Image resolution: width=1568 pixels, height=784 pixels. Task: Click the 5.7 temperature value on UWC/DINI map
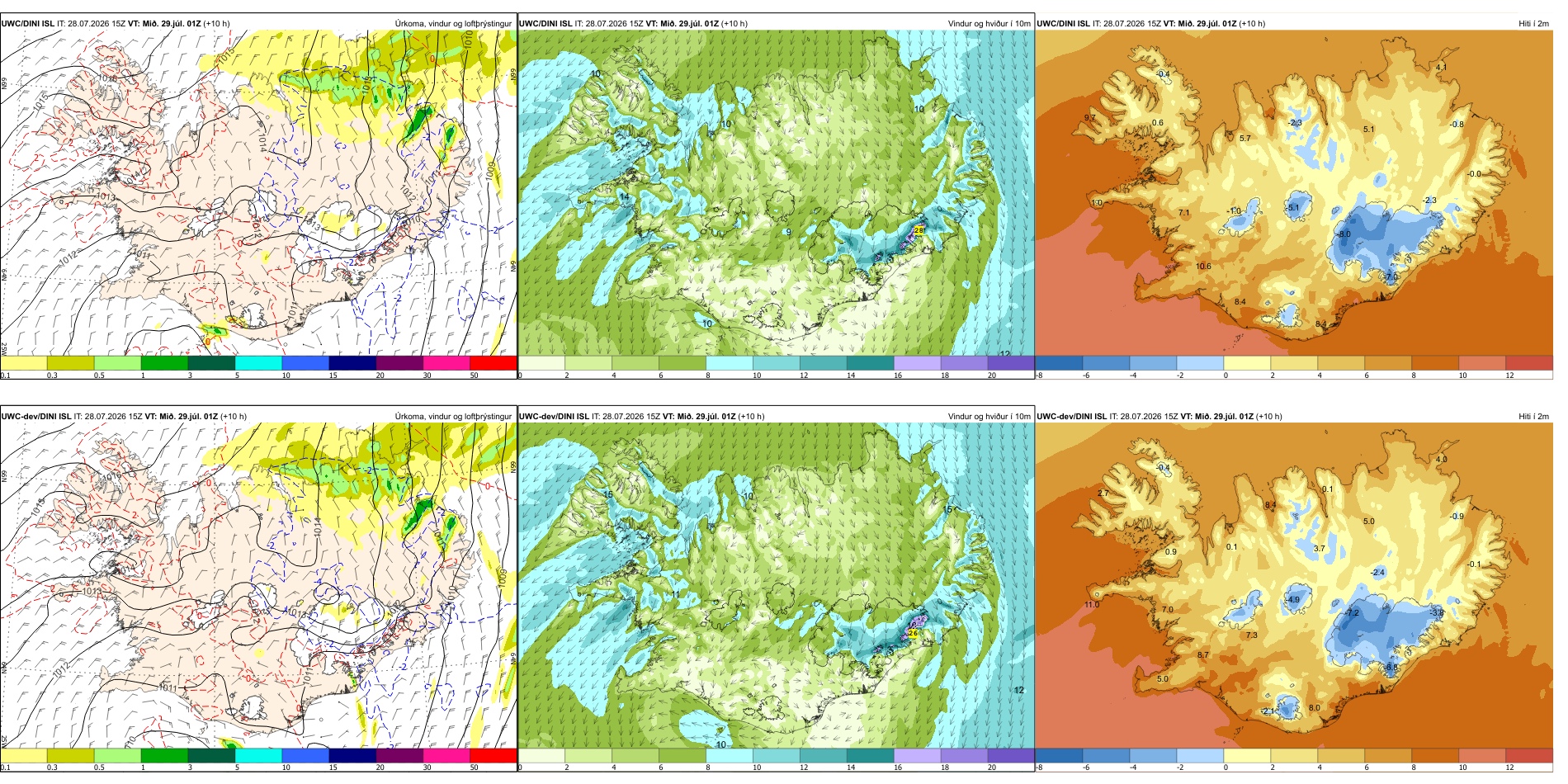tap(1244, 139)
